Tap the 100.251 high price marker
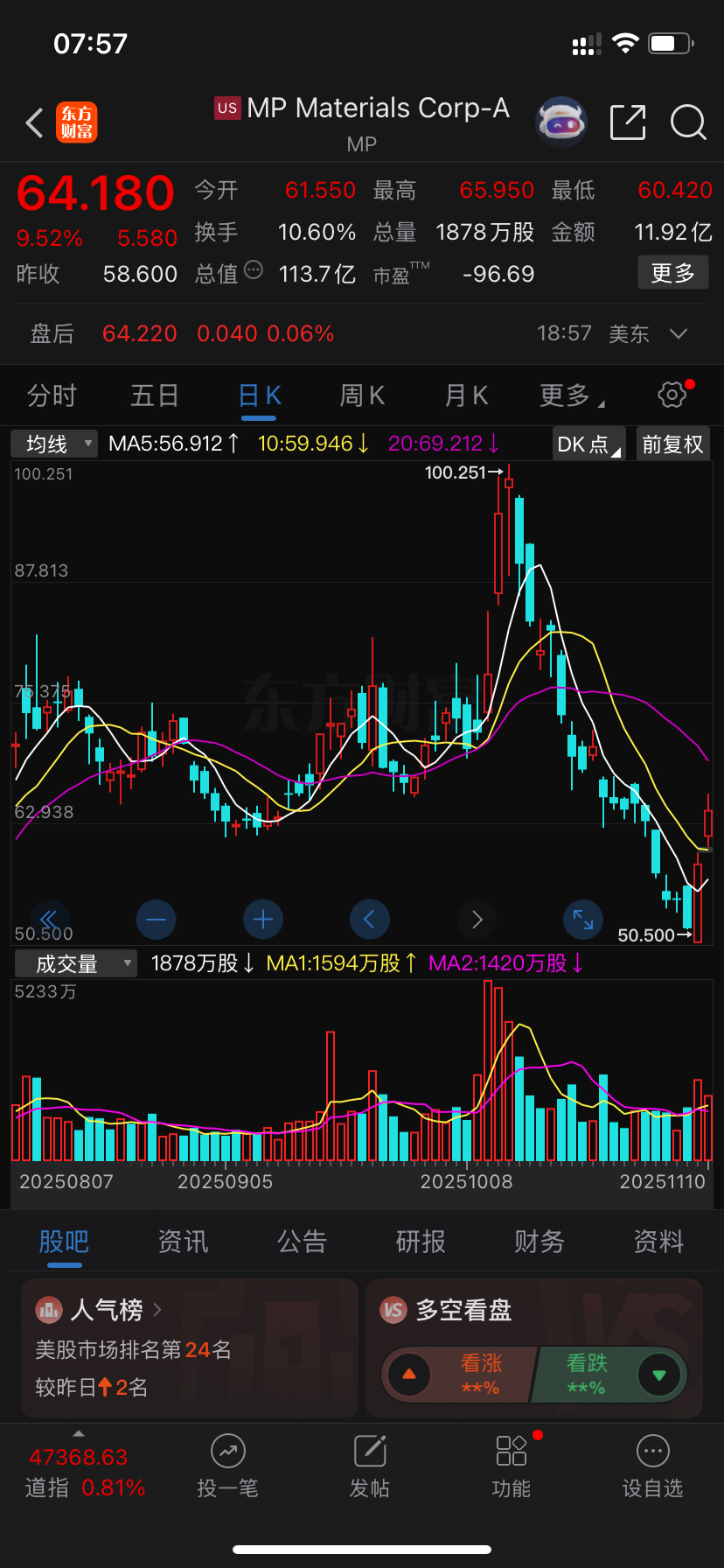Viewport: 724px width, 1568px height. [463, 472]
